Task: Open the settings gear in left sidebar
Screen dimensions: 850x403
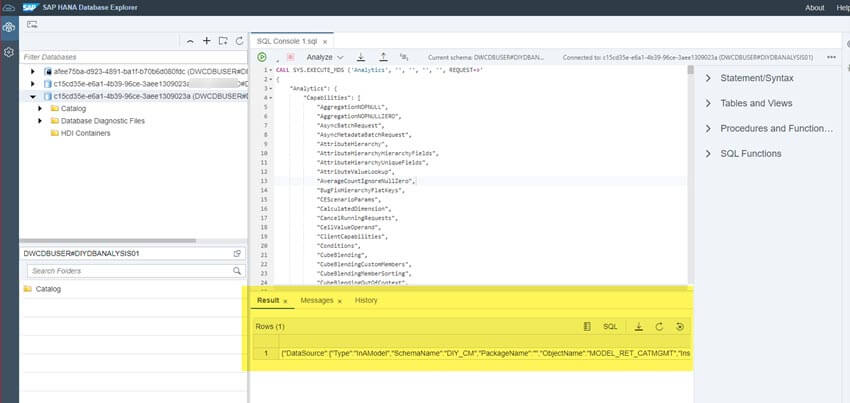Action: (9, 52)
